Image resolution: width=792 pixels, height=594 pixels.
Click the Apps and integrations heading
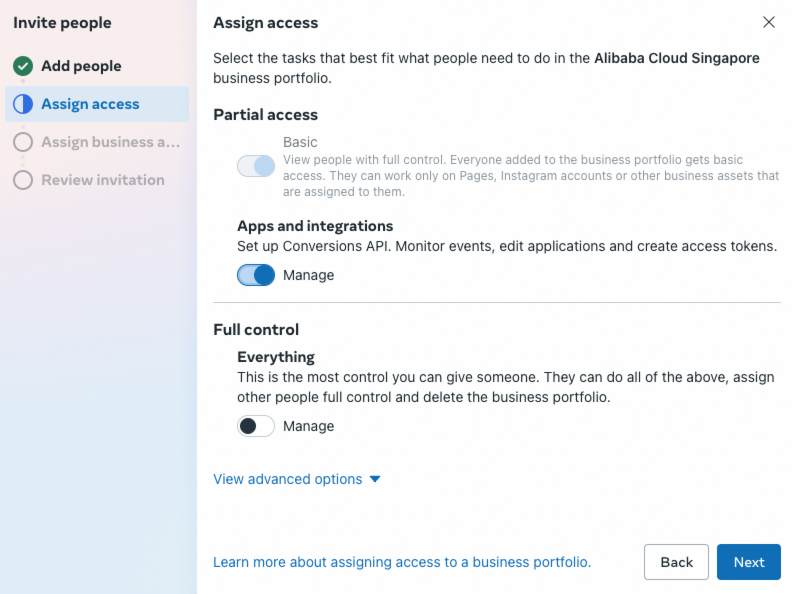pos(315,226)
